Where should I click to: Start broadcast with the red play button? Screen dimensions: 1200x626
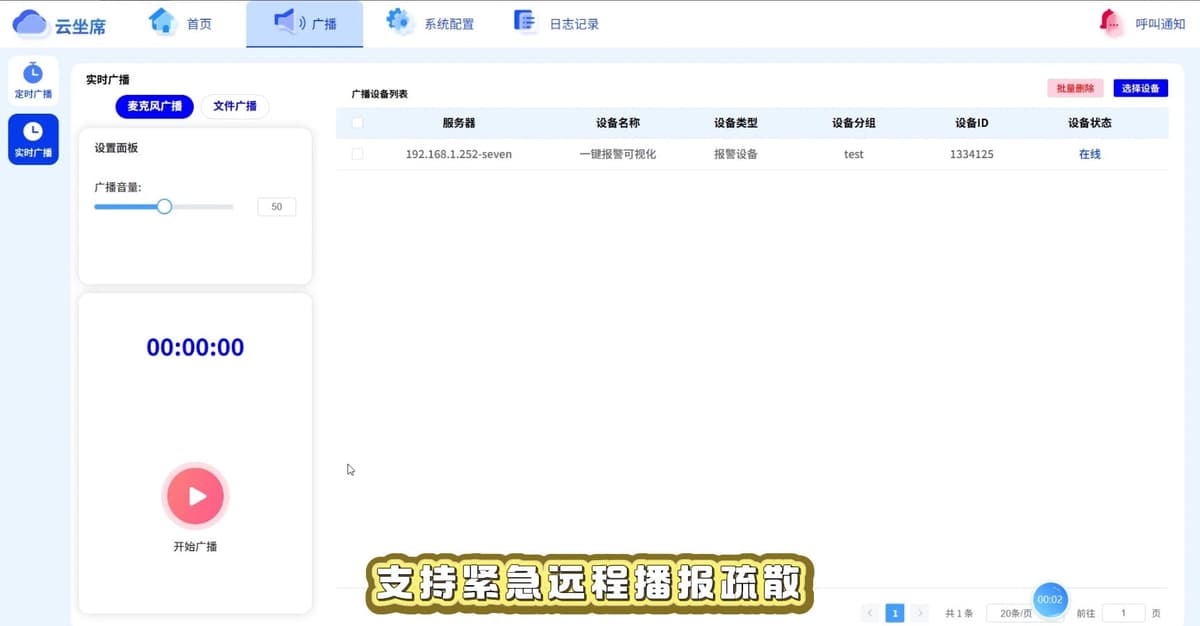[x=195, y=496]
